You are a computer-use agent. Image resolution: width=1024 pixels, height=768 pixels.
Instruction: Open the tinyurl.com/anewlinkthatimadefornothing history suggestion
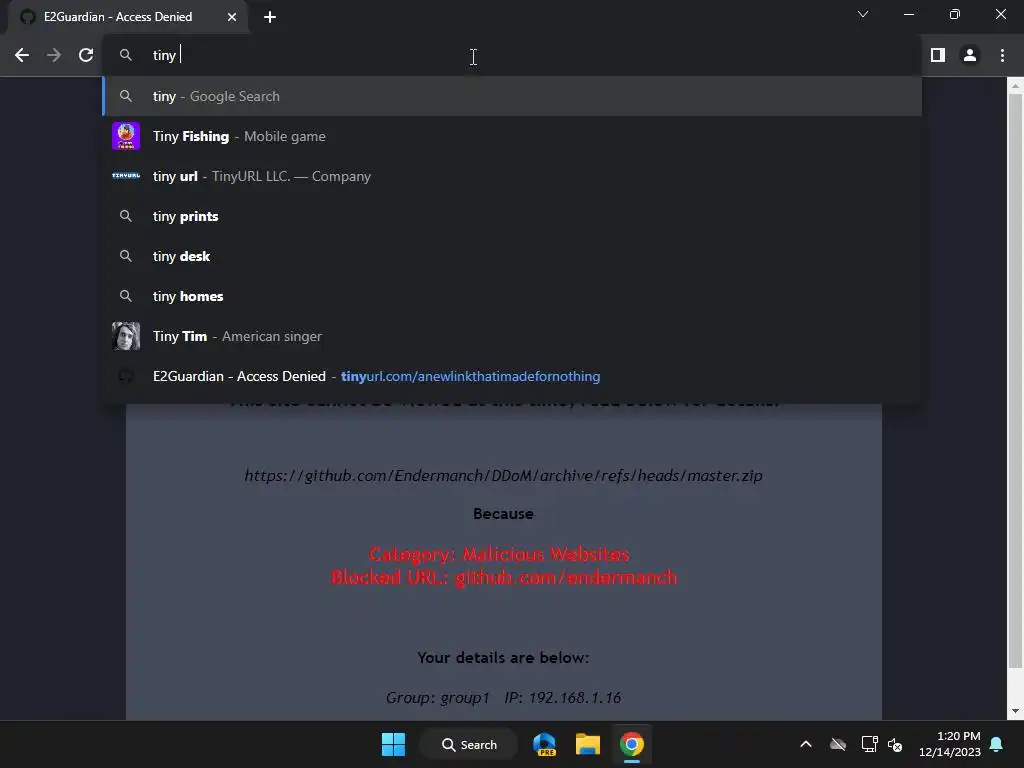pyautogui.click(x=512, y=376)
